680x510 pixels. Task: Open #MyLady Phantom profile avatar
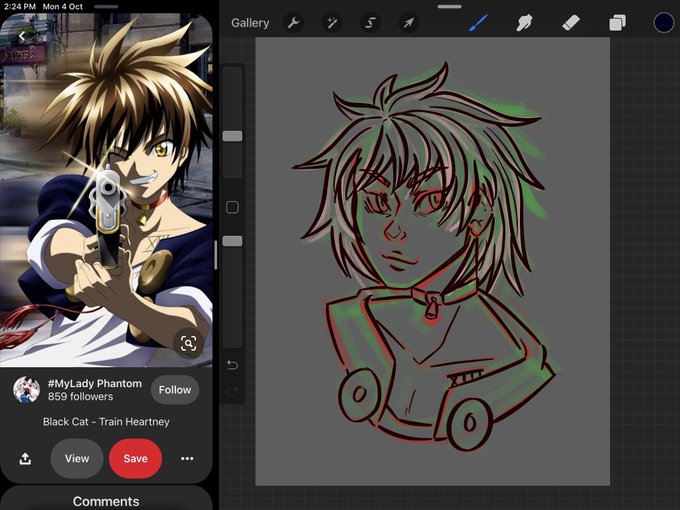tap(26, 390)
